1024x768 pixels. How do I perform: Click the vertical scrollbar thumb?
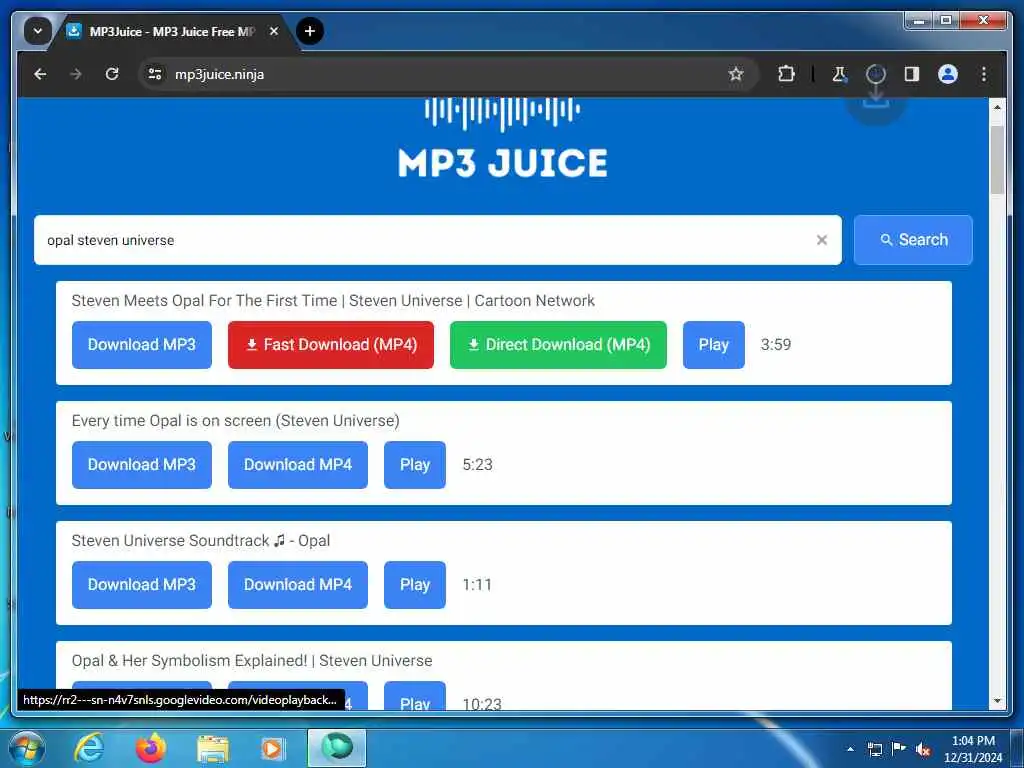coord(997,159)
